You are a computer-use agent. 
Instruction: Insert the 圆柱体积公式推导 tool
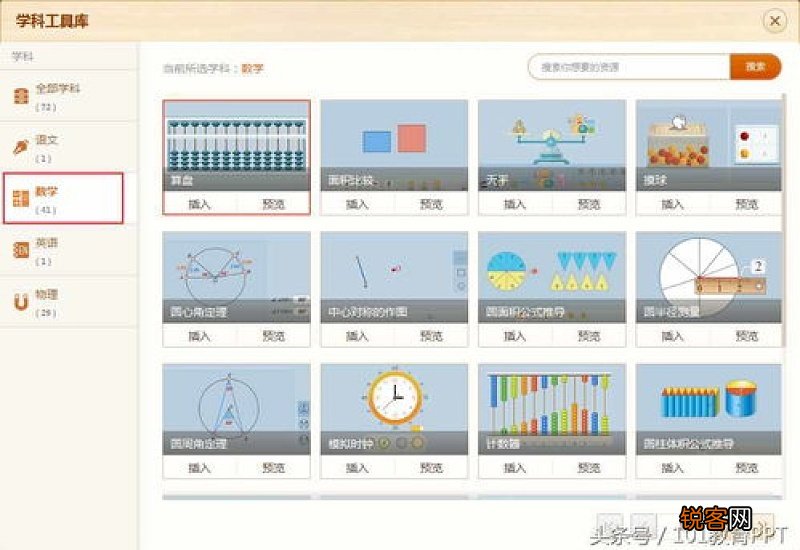point(672,467)
